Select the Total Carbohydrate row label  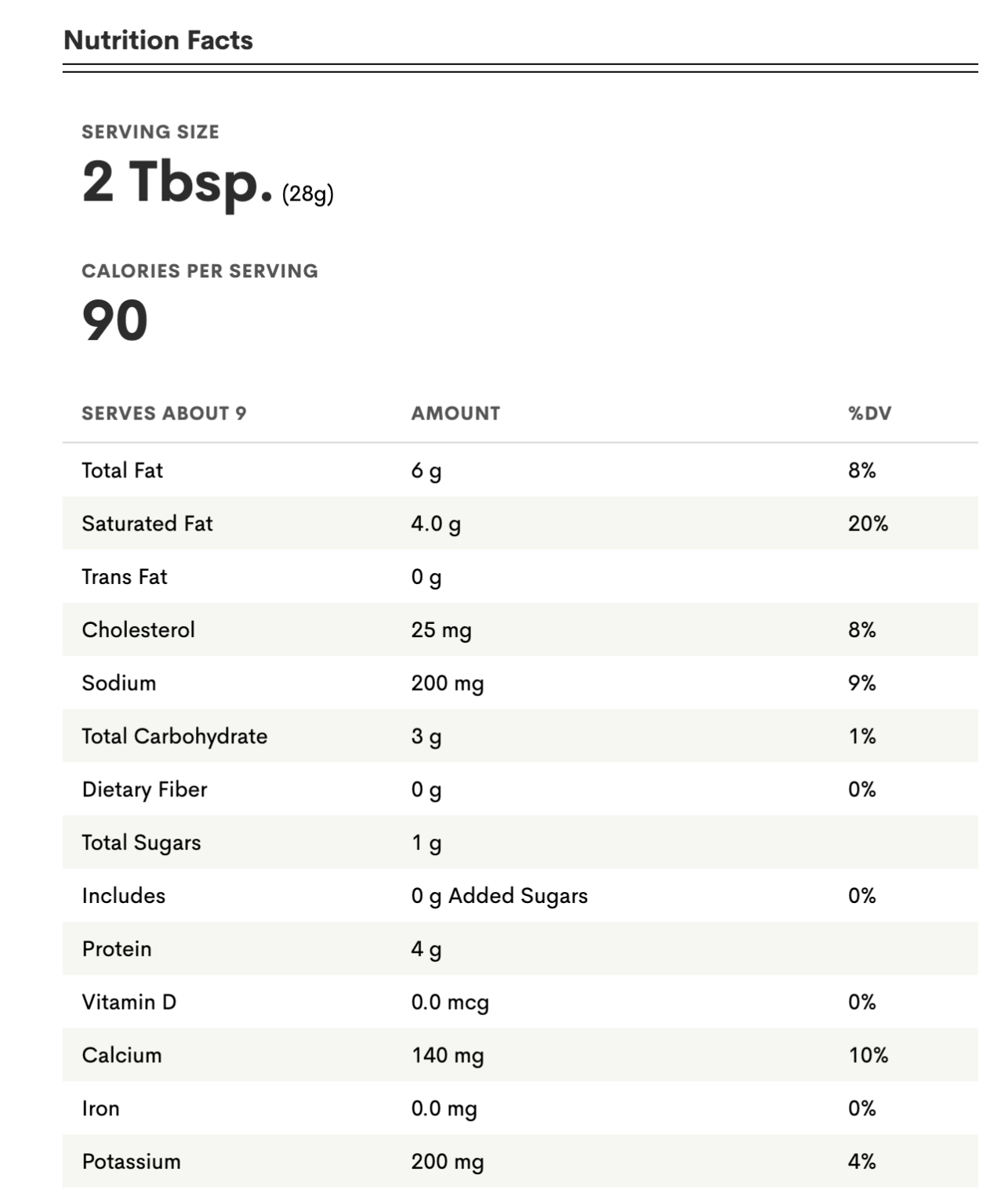click(x=175, y=736)
